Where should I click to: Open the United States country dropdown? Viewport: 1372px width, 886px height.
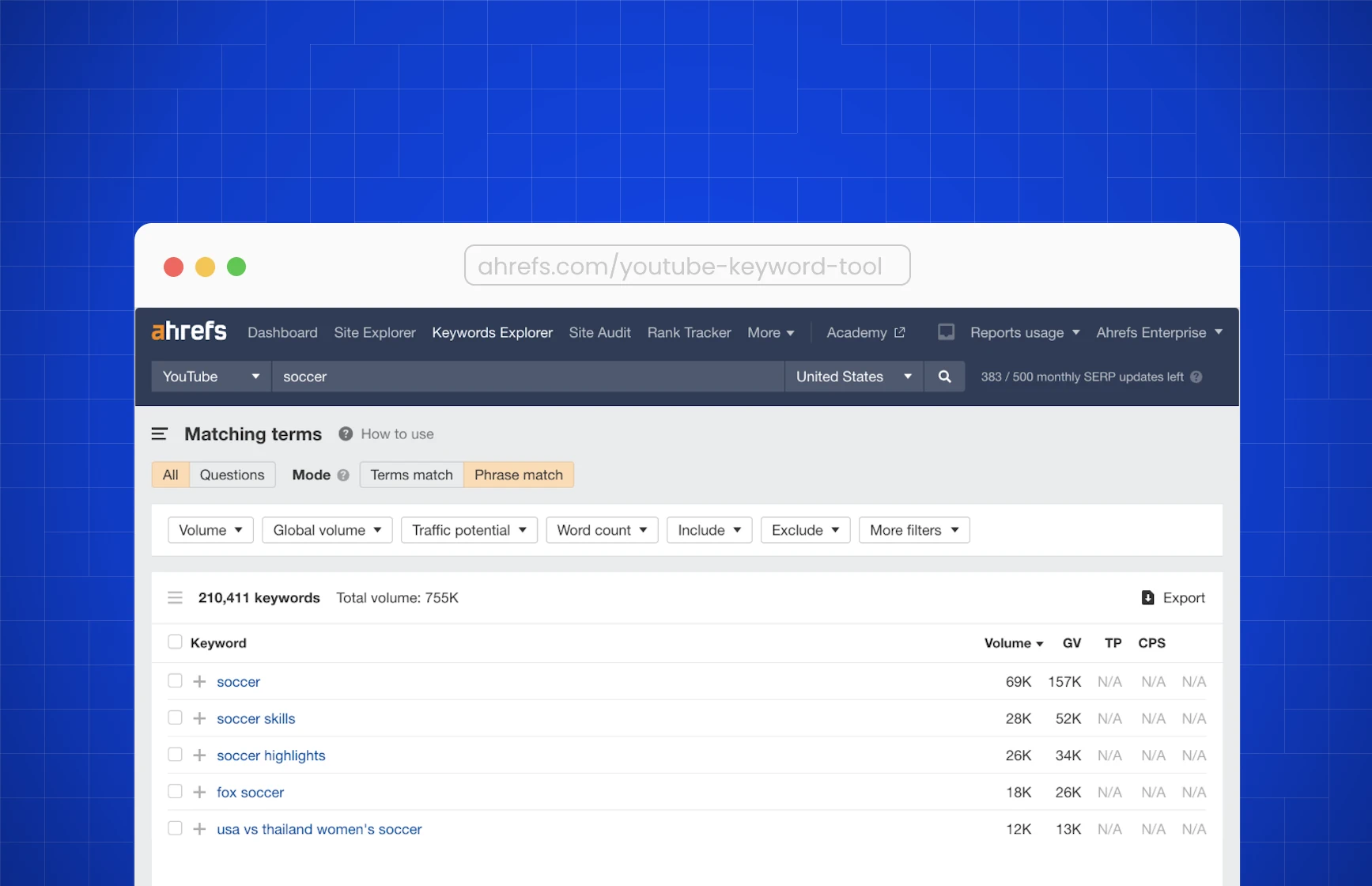(854, 377)
